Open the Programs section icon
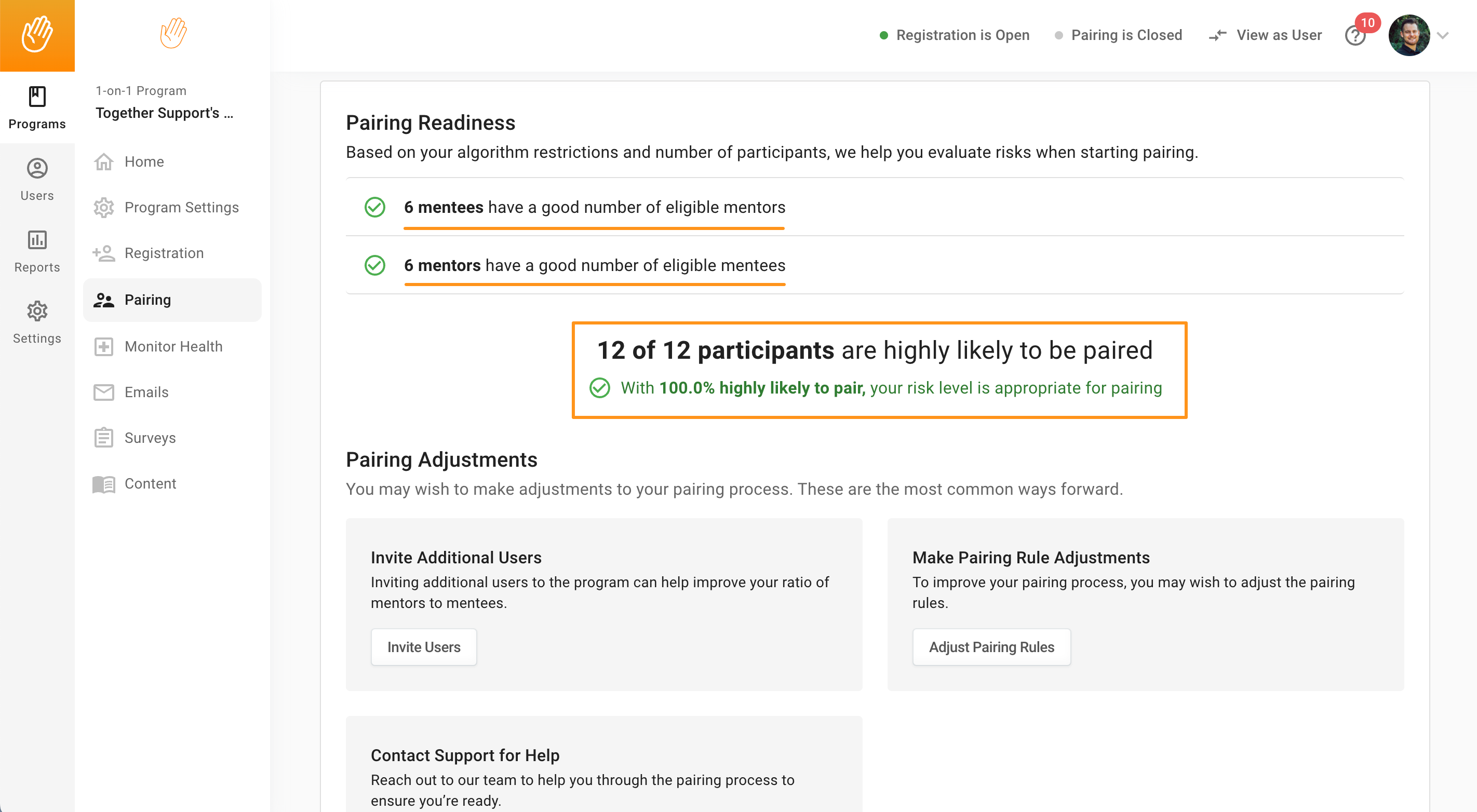 click(x=37, y=96)
